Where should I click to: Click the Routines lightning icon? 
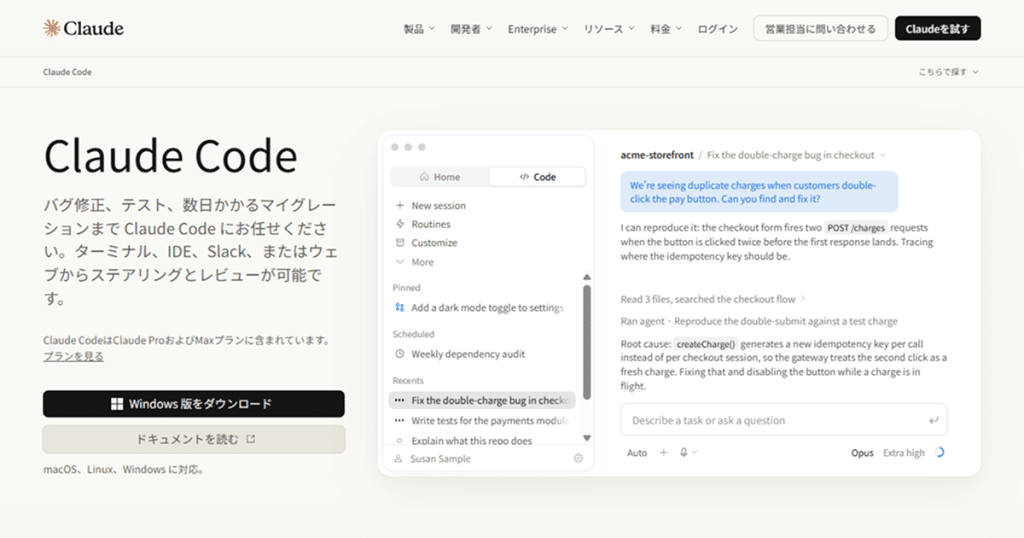(x=400, y=224)
